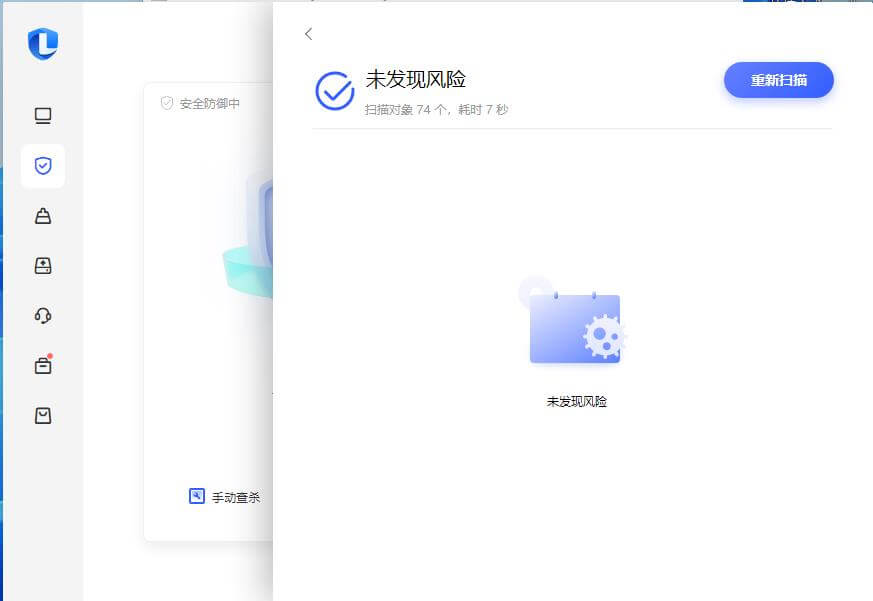Go back using the left arrow
The width and height of the screenshot is (873, 601).
point(308,34)
